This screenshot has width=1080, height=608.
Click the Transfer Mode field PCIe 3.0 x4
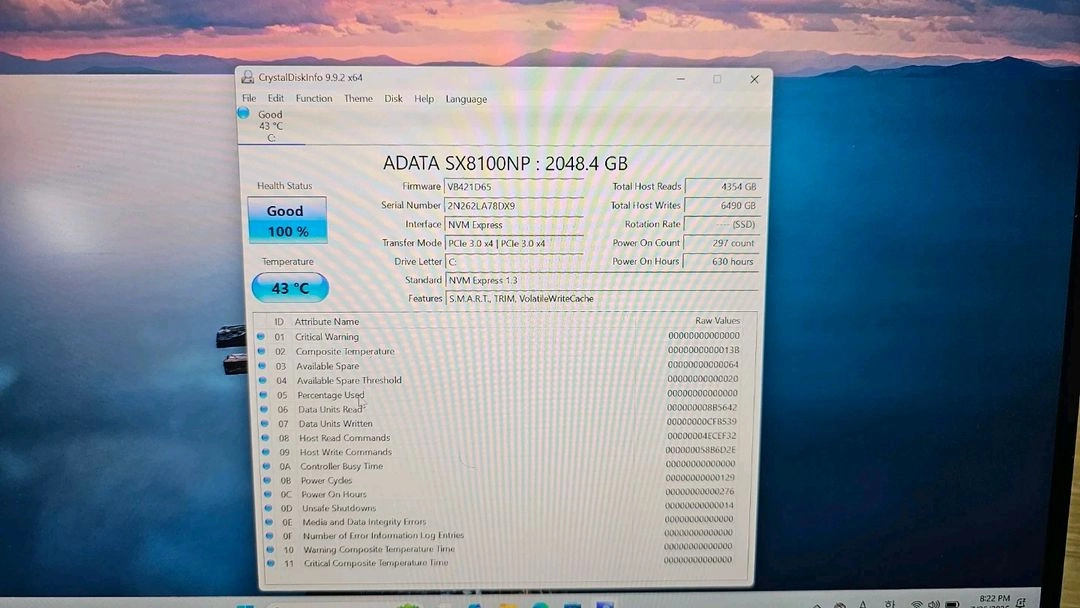(x=513, y=243)
